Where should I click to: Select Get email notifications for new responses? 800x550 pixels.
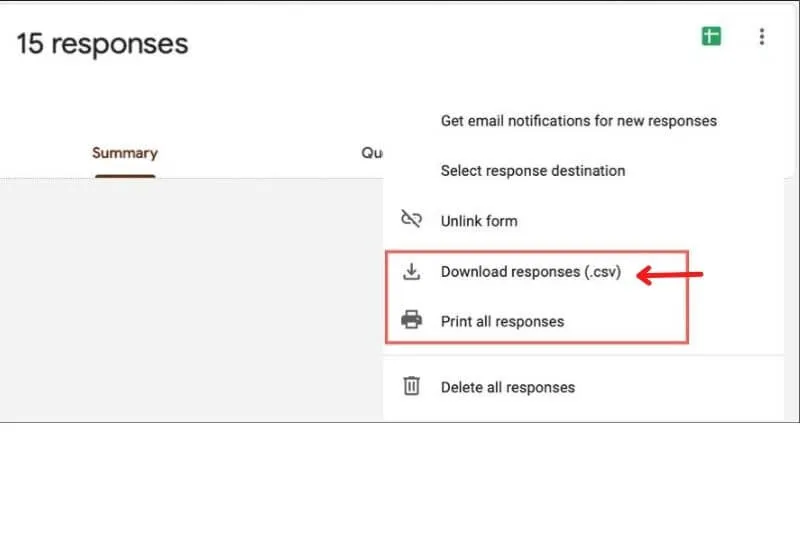[x=578, y=120]
